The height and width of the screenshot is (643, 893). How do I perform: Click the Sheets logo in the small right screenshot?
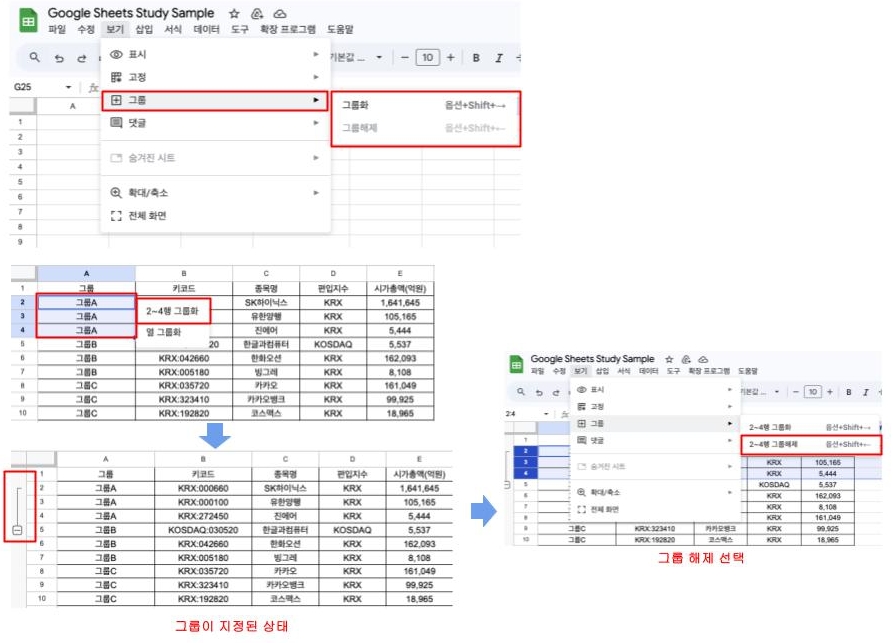[516, 365]
